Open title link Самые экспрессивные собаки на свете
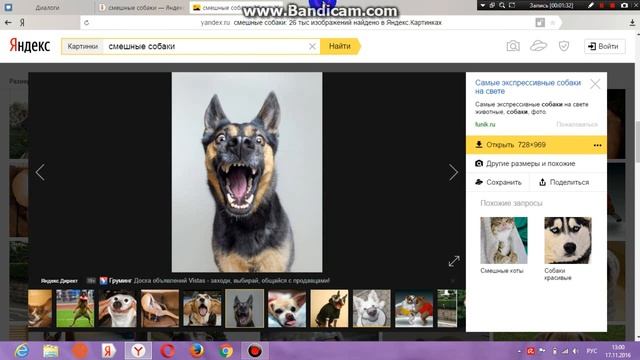Screen dimensions: 640x360 click(x=528, y=87)
